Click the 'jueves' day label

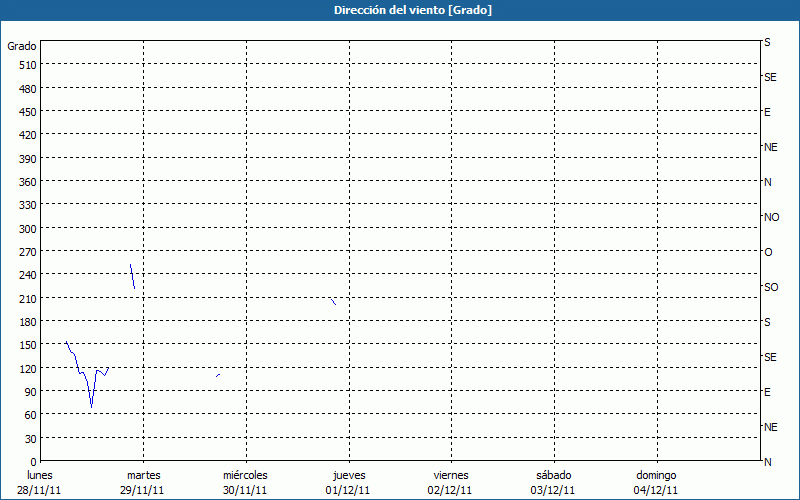(x=349, y=475)
